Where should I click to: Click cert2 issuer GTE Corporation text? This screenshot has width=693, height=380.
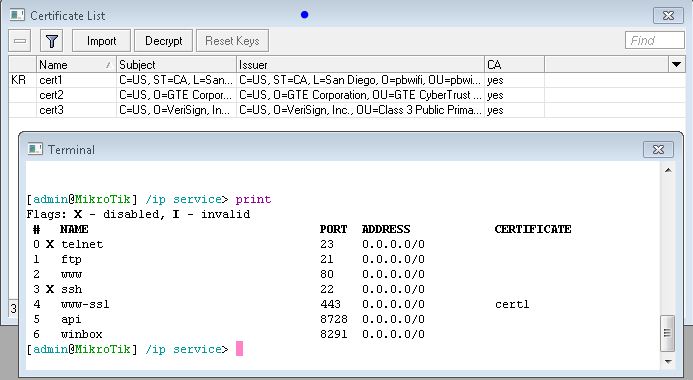(x=360, y=95)
